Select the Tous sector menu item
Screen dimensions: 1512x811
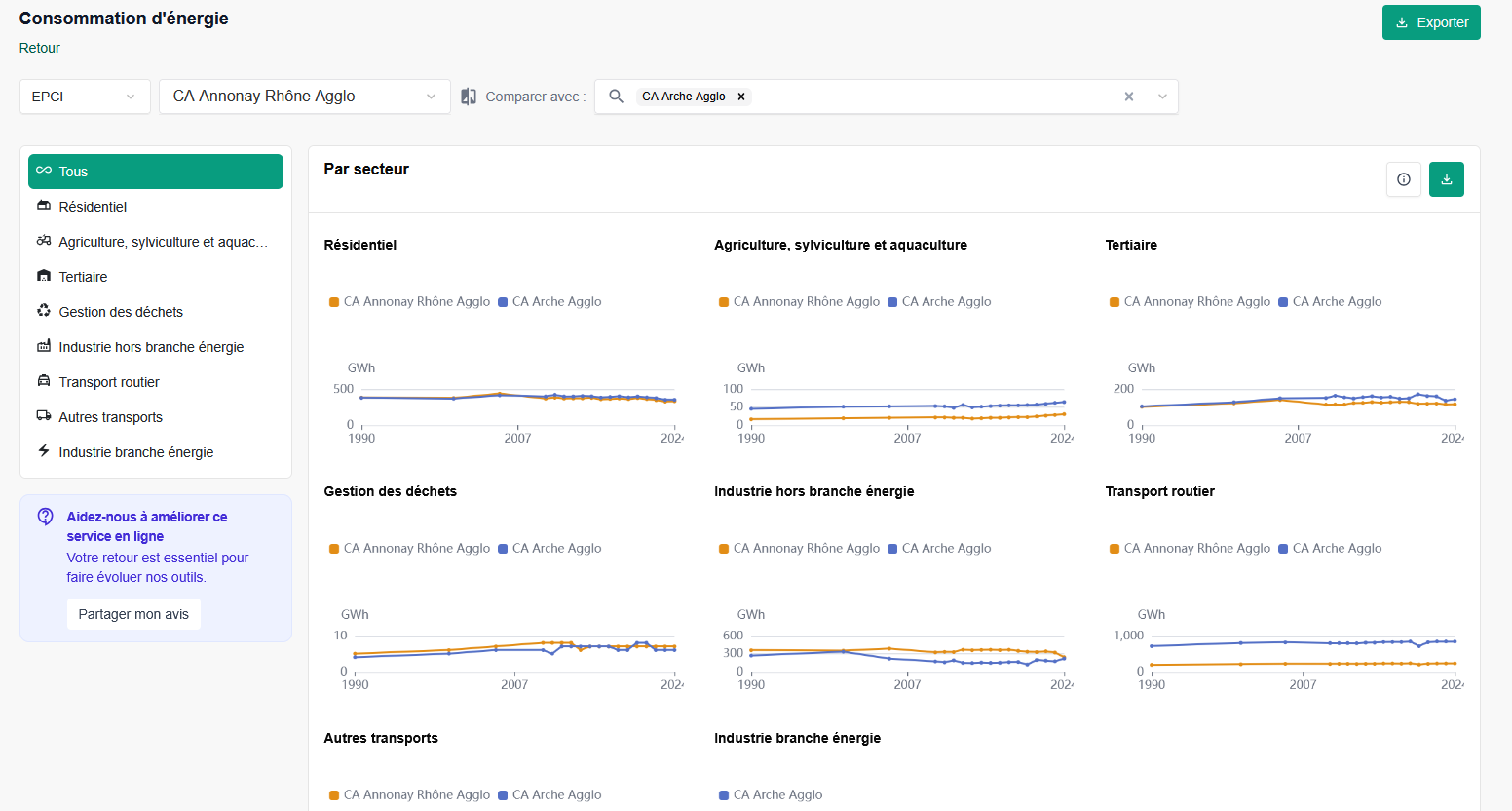click(x=156, y=172)
